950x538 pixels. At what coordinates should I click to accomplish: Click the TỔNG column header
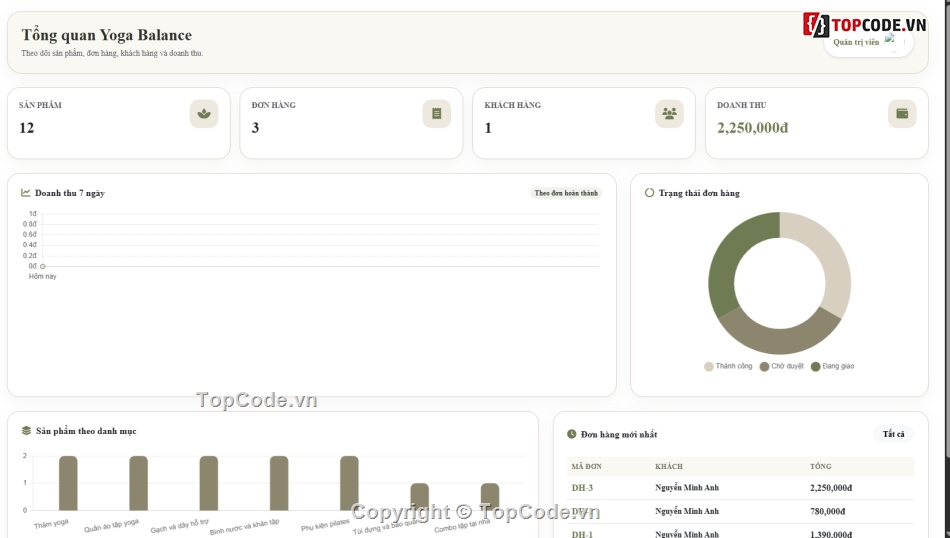point(820,467)
